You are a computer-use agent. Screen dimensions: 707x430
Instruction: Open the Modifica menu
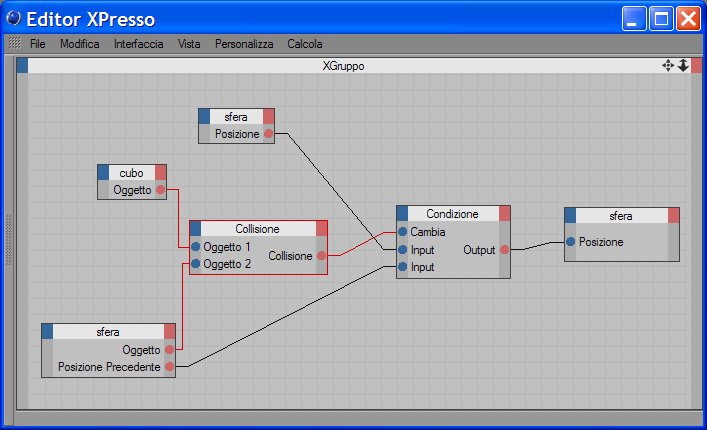pos(79,44)
